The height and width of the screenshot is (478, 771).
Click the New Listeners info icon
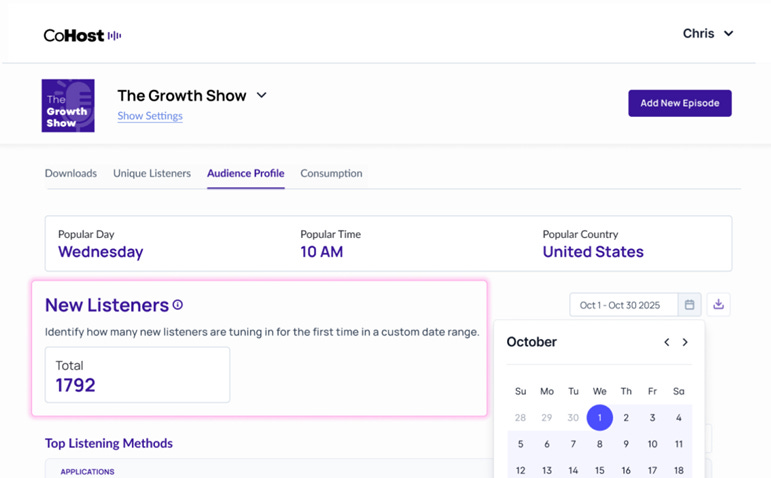click(178, 305)
